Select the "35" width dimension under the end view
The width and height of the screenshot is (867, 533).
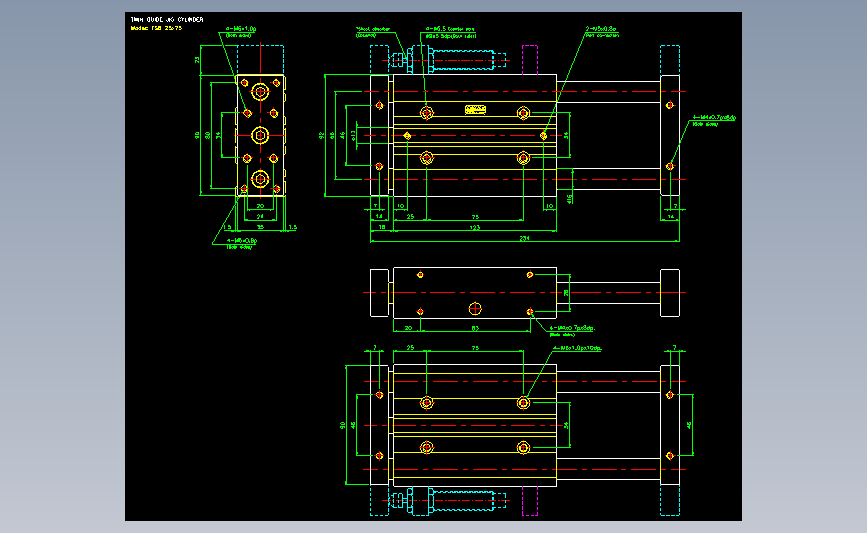(x=260, y=227)
